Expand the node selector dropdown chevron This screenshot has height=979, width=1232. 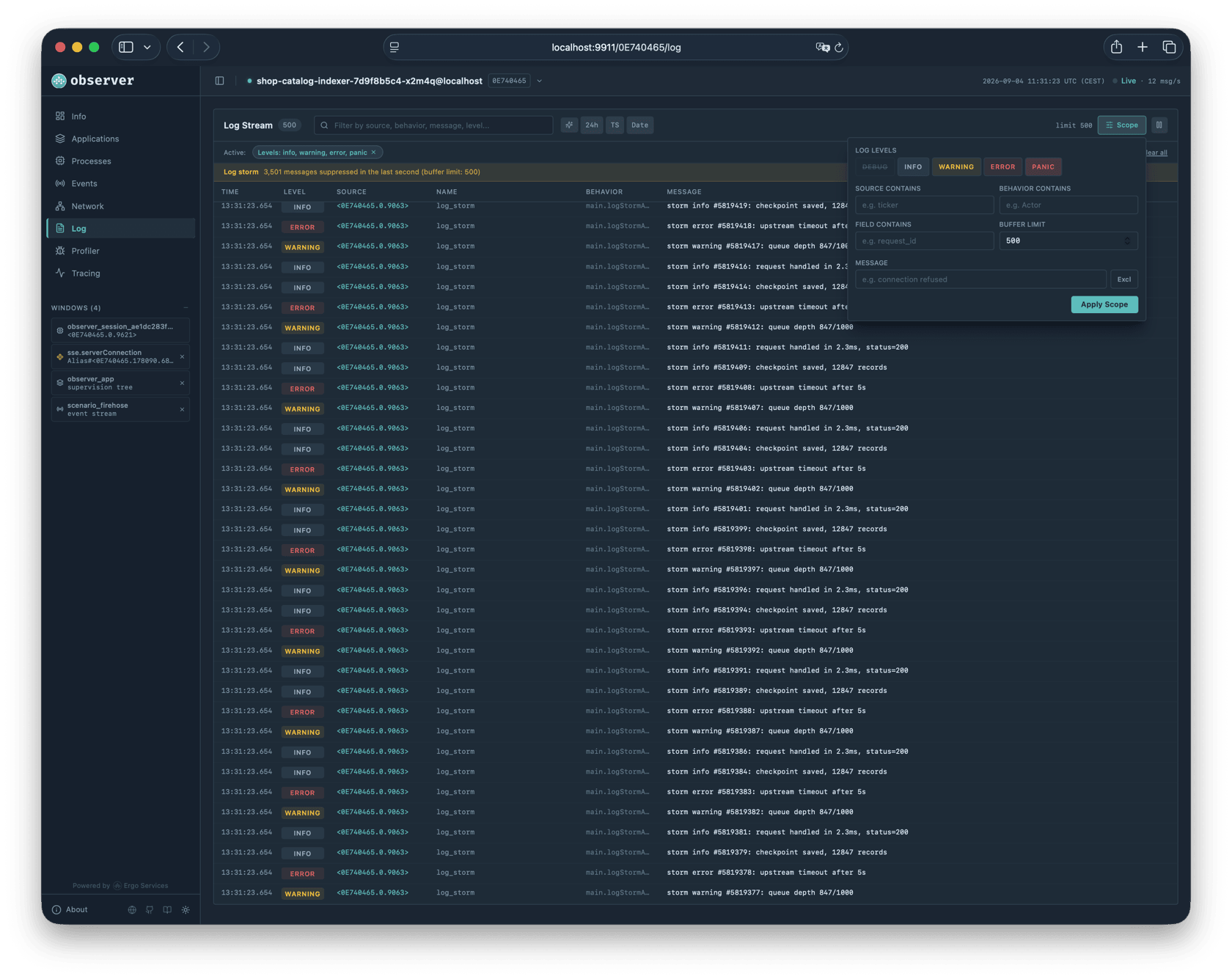[540, 81]
